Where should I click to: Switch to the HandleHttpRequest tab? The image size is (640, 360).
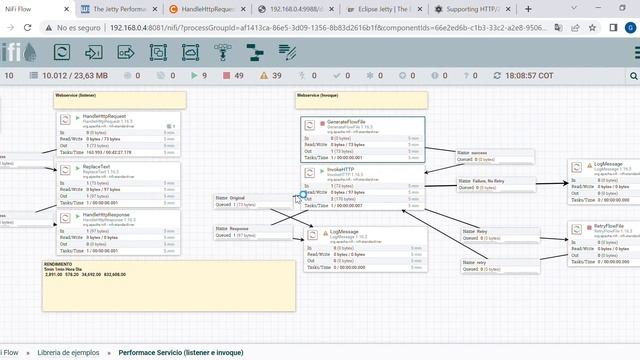pos(207,9)
